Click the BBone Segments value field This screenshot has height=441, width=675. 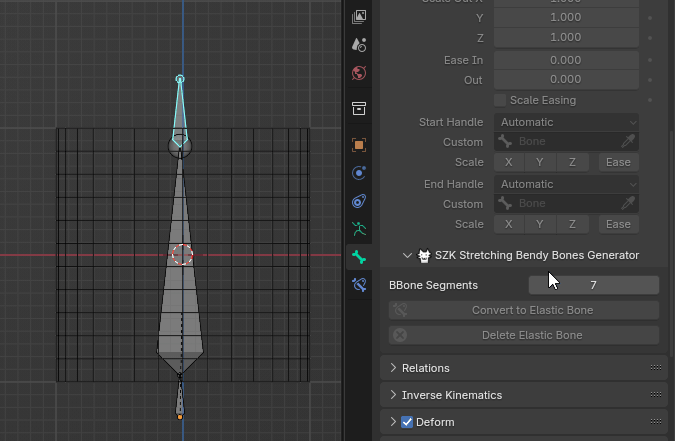(594, 286)
